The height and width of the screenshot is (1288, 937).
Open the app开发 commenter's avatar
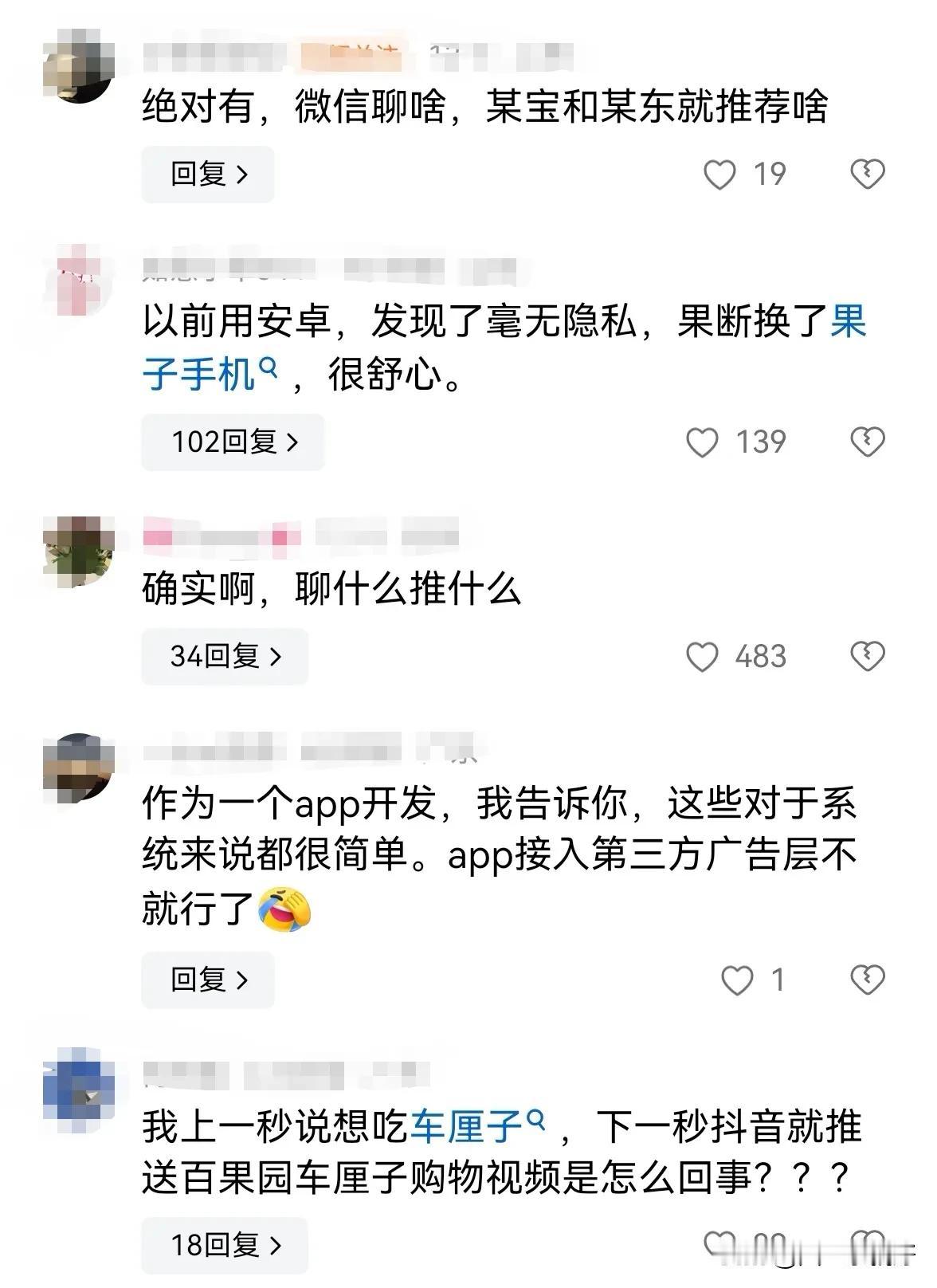(78, 767)
